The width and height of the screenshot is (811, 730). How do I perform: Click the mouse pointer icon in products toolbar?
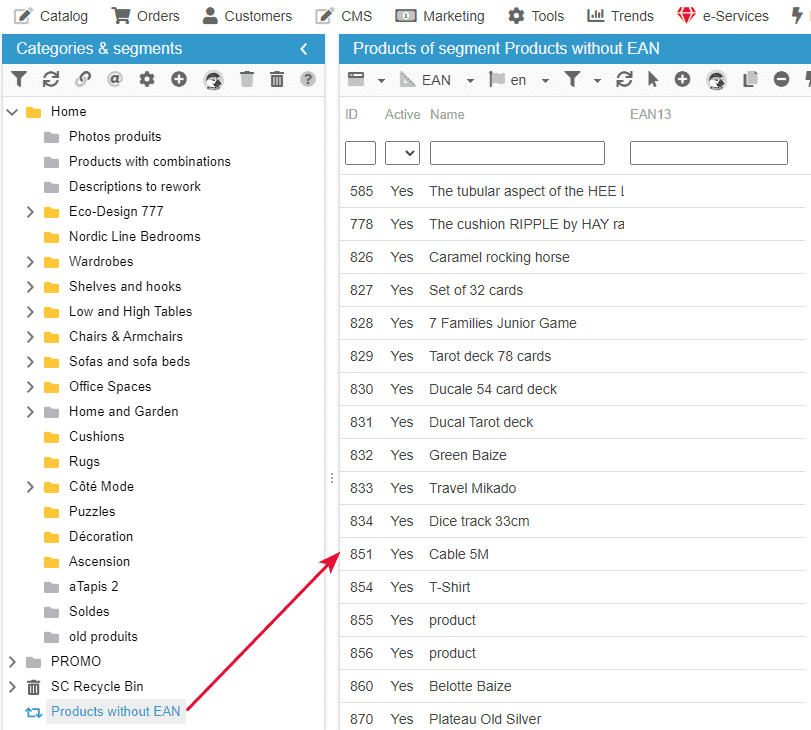(653, 80)
